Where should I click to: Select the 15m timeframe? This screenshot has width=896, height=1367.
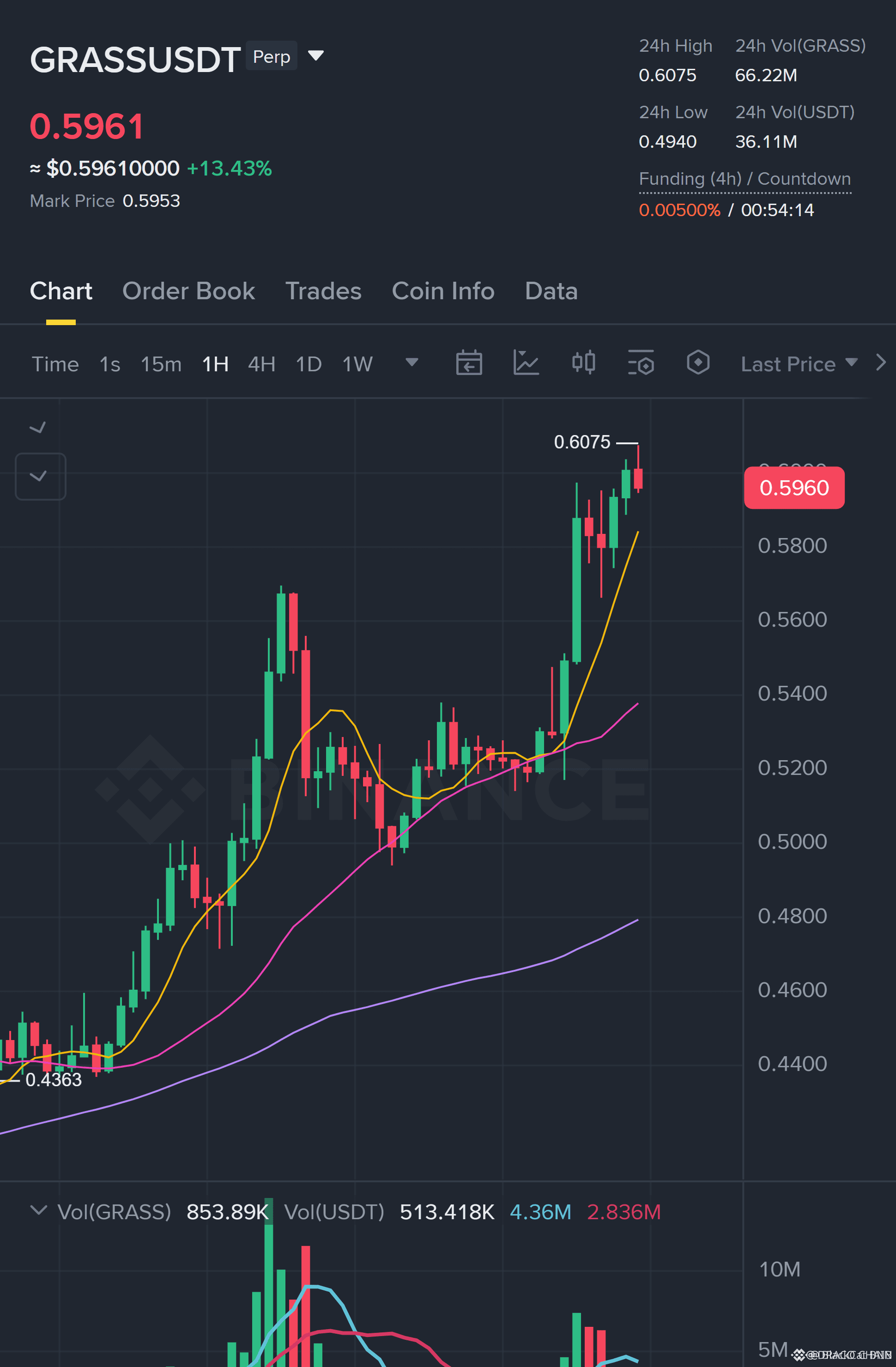coord(161,364)
